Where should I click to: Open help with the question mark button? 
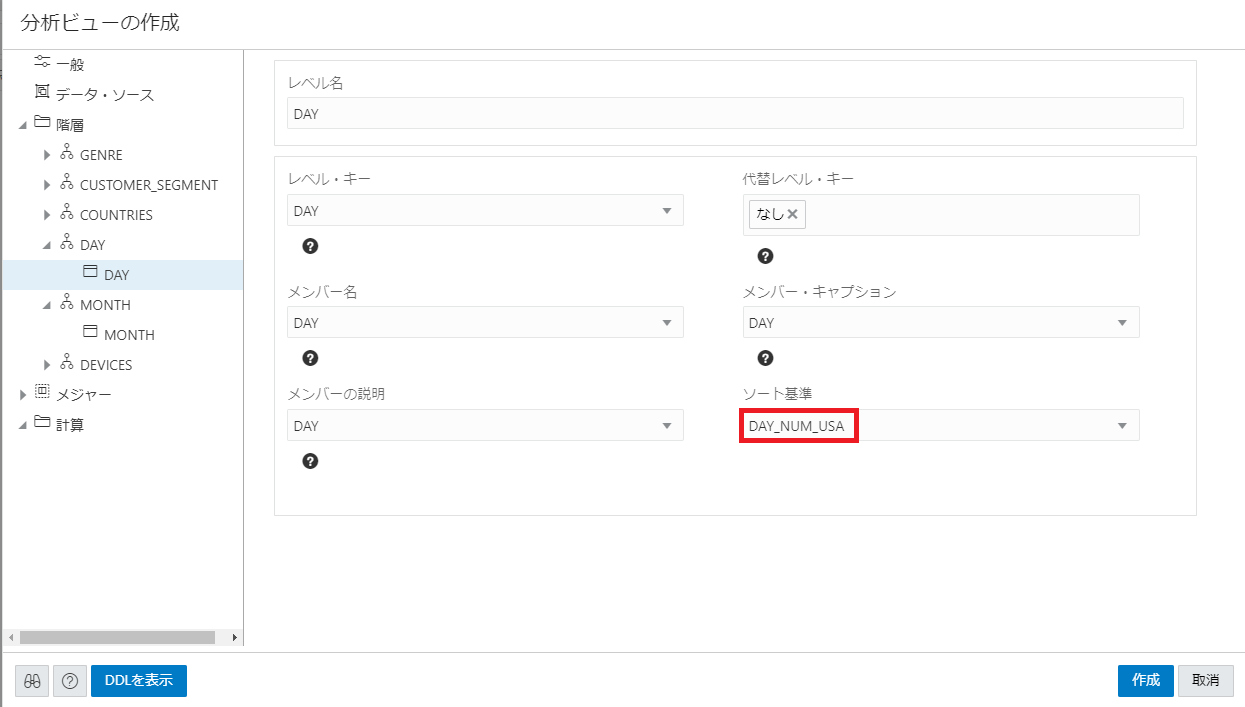point(69,681)
